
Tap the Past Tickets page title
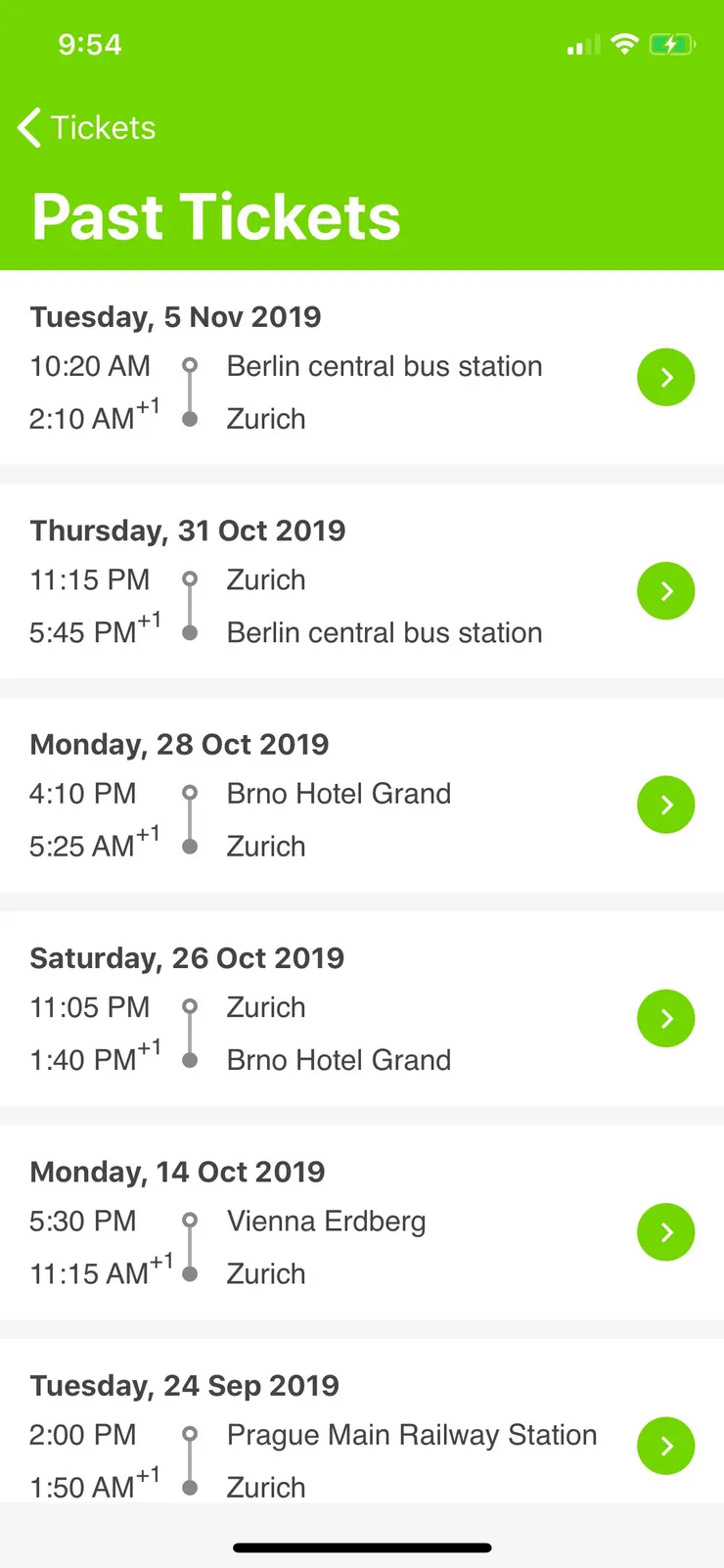coord(216,216)
